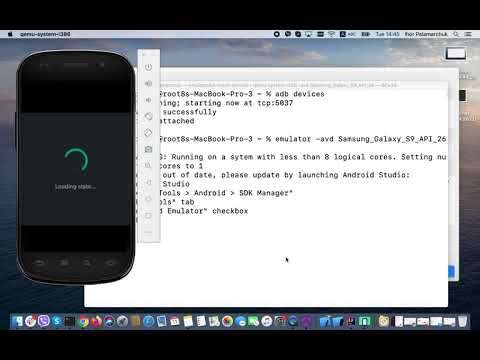Open the Trash in the Dock

pyautogui.click(x=463, y=321)
